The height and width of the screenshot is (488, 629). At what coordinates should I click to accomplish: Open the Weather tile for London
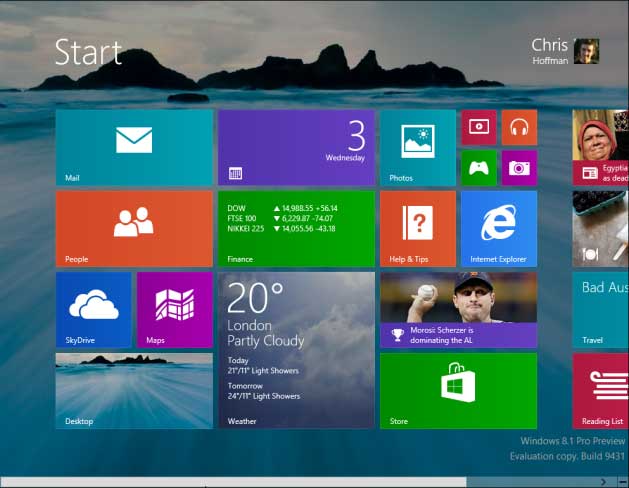click(x=296, y=350)
